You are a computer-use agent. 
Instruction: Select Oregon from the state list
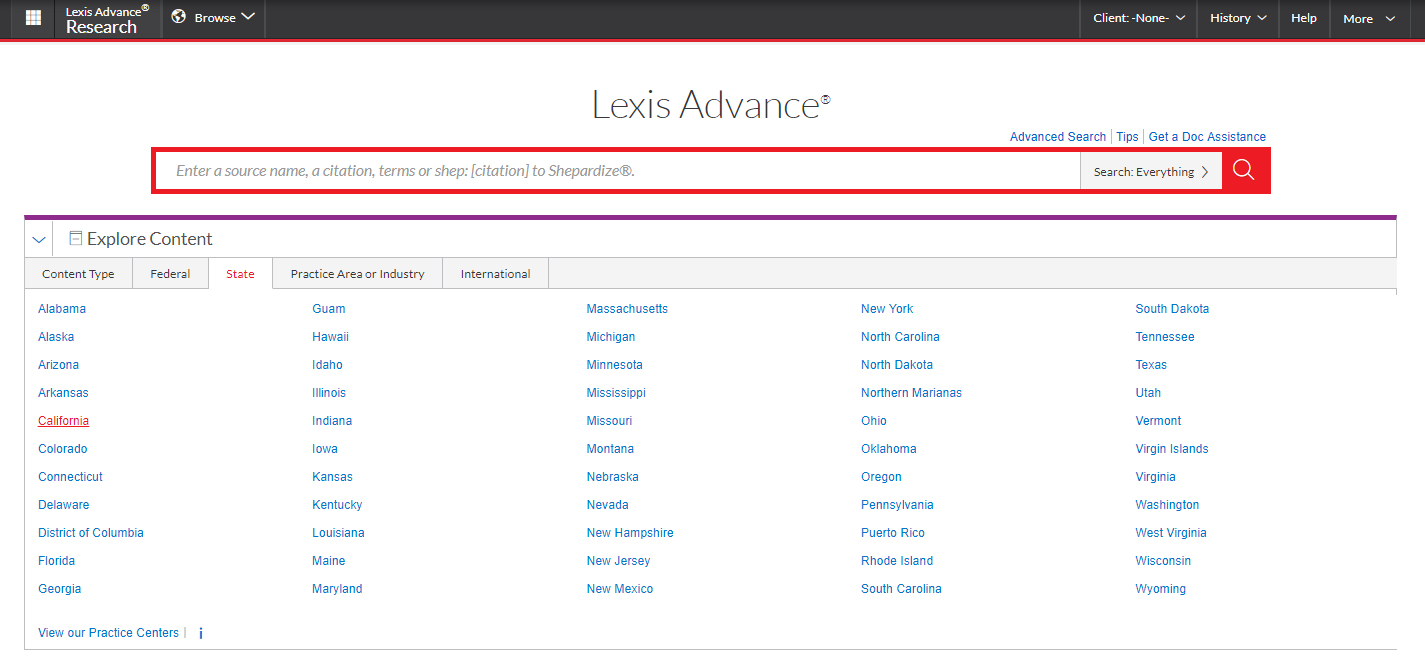tap(881, 477)
